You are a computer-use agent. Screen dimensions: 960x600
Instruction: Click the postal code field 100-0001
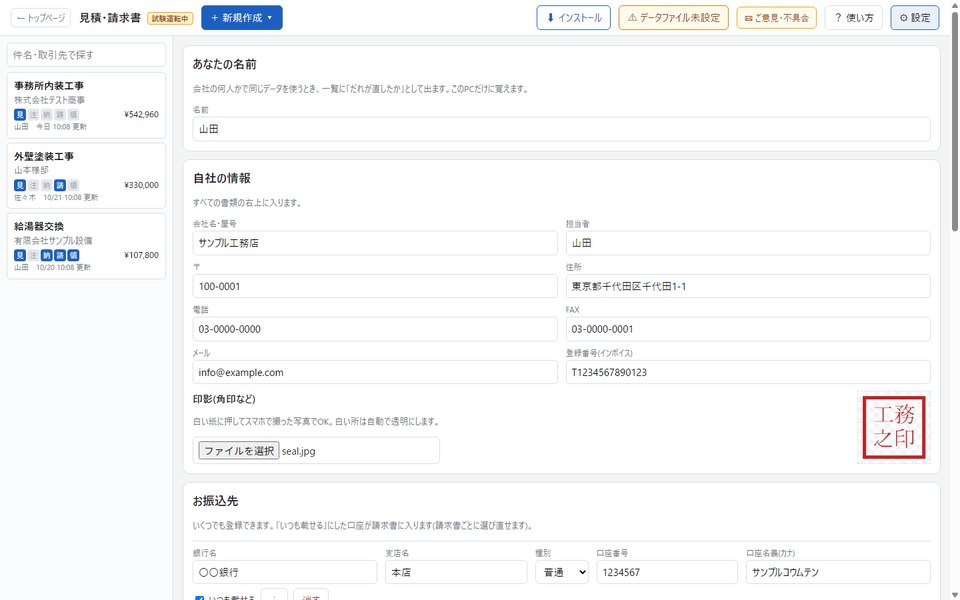point(375,286)
